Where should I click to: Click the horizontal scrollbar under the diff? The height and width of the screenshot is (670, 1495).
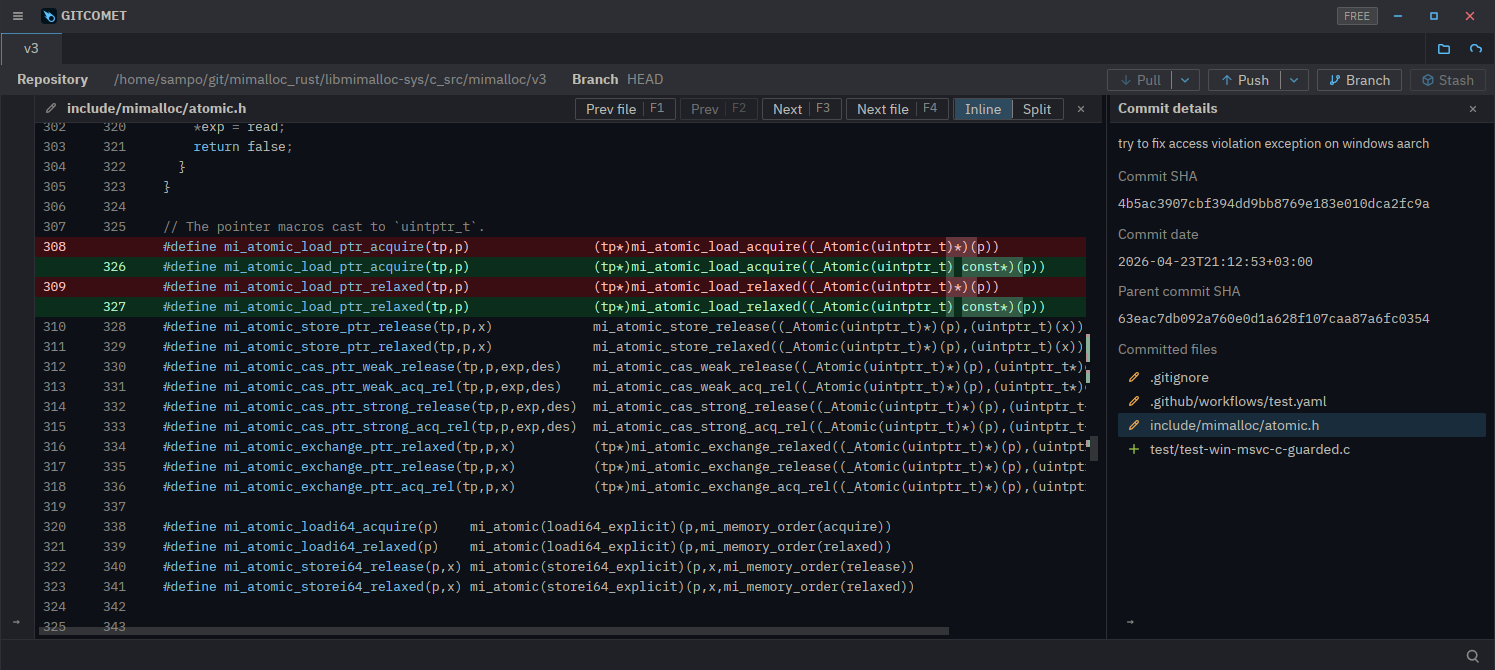coord(493,631)
